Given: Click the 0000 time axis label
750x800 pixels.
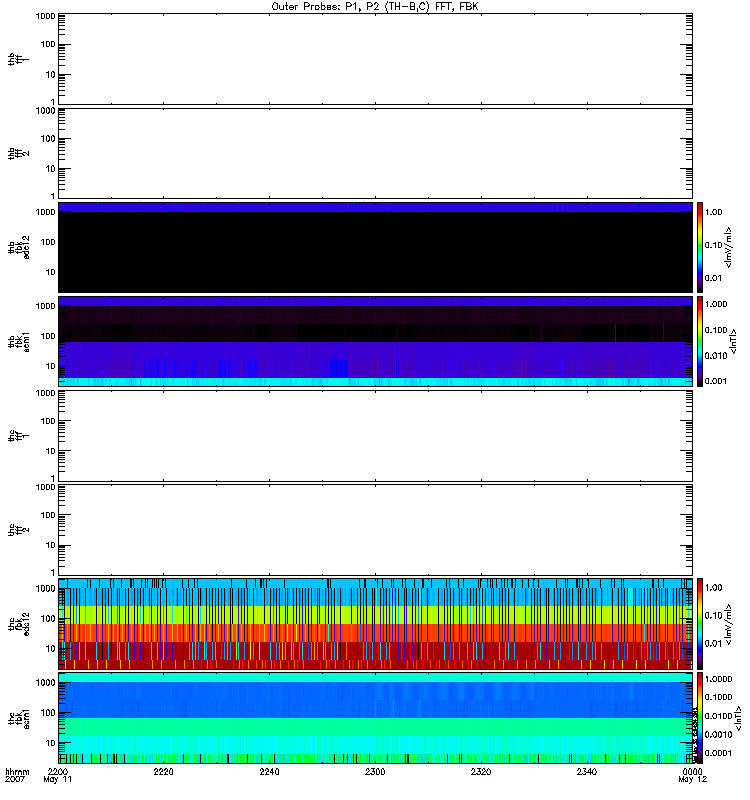Looking at the screenshot, I should click(x=692, y=772).
